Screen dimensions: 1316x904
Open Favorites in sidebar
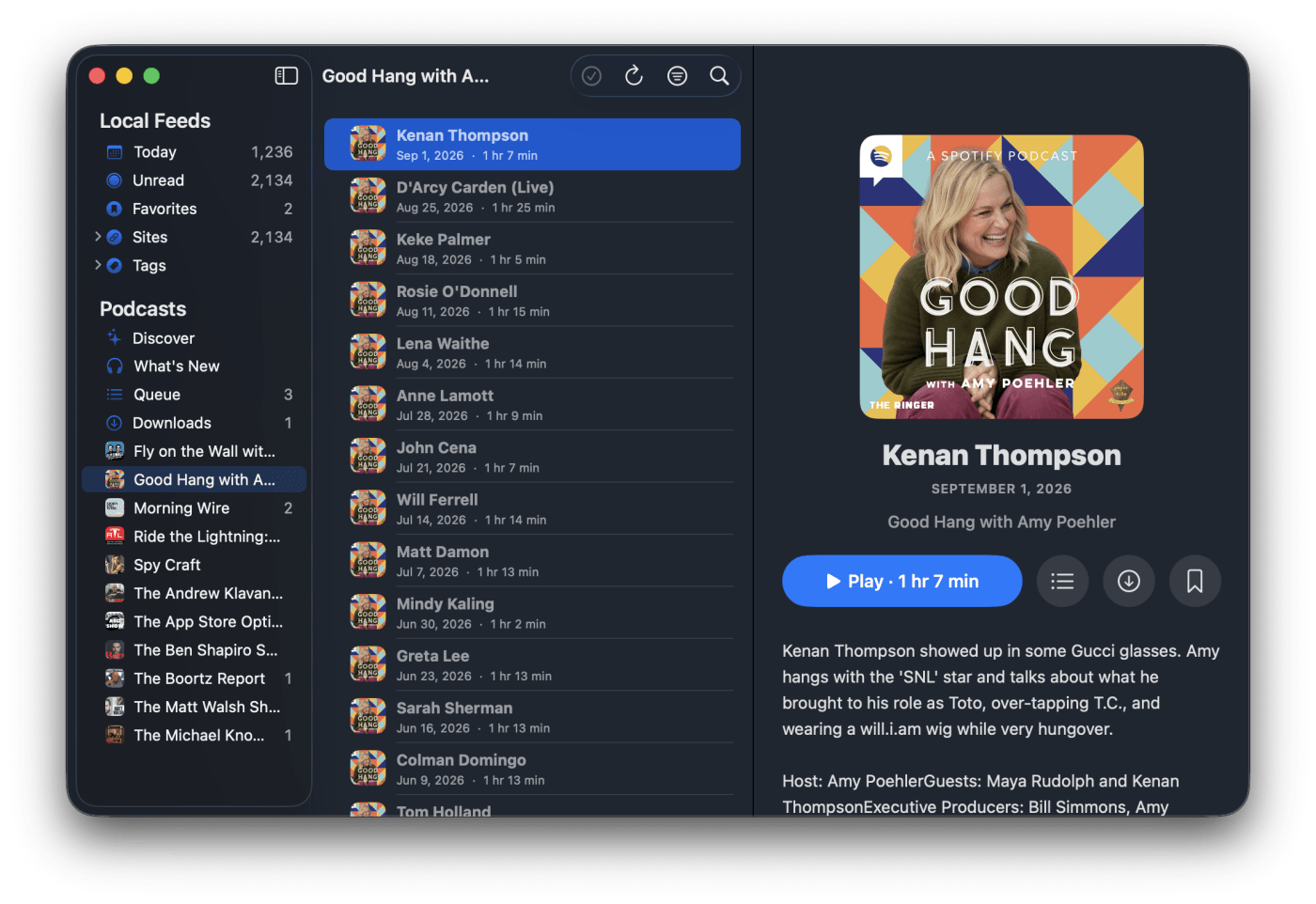point(195,209)
